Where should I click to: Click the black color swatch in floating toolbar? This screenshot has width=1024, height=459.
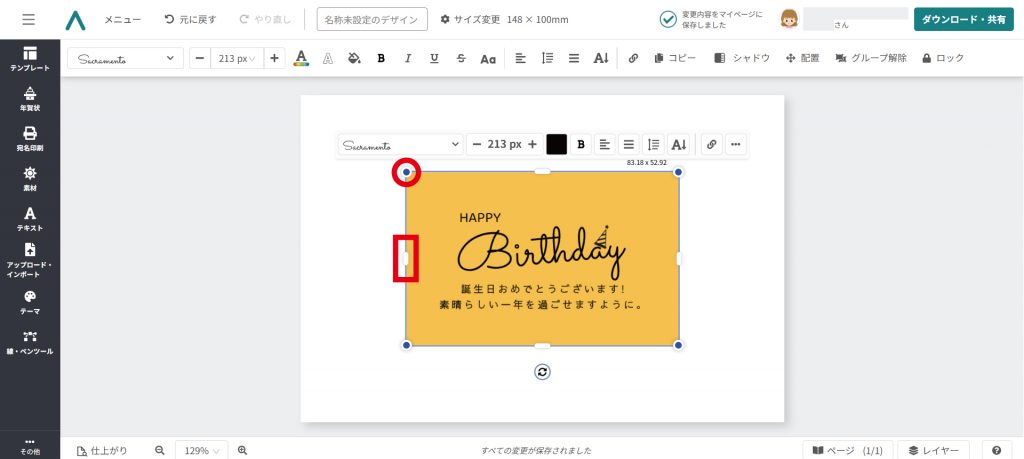click(557, 144)
